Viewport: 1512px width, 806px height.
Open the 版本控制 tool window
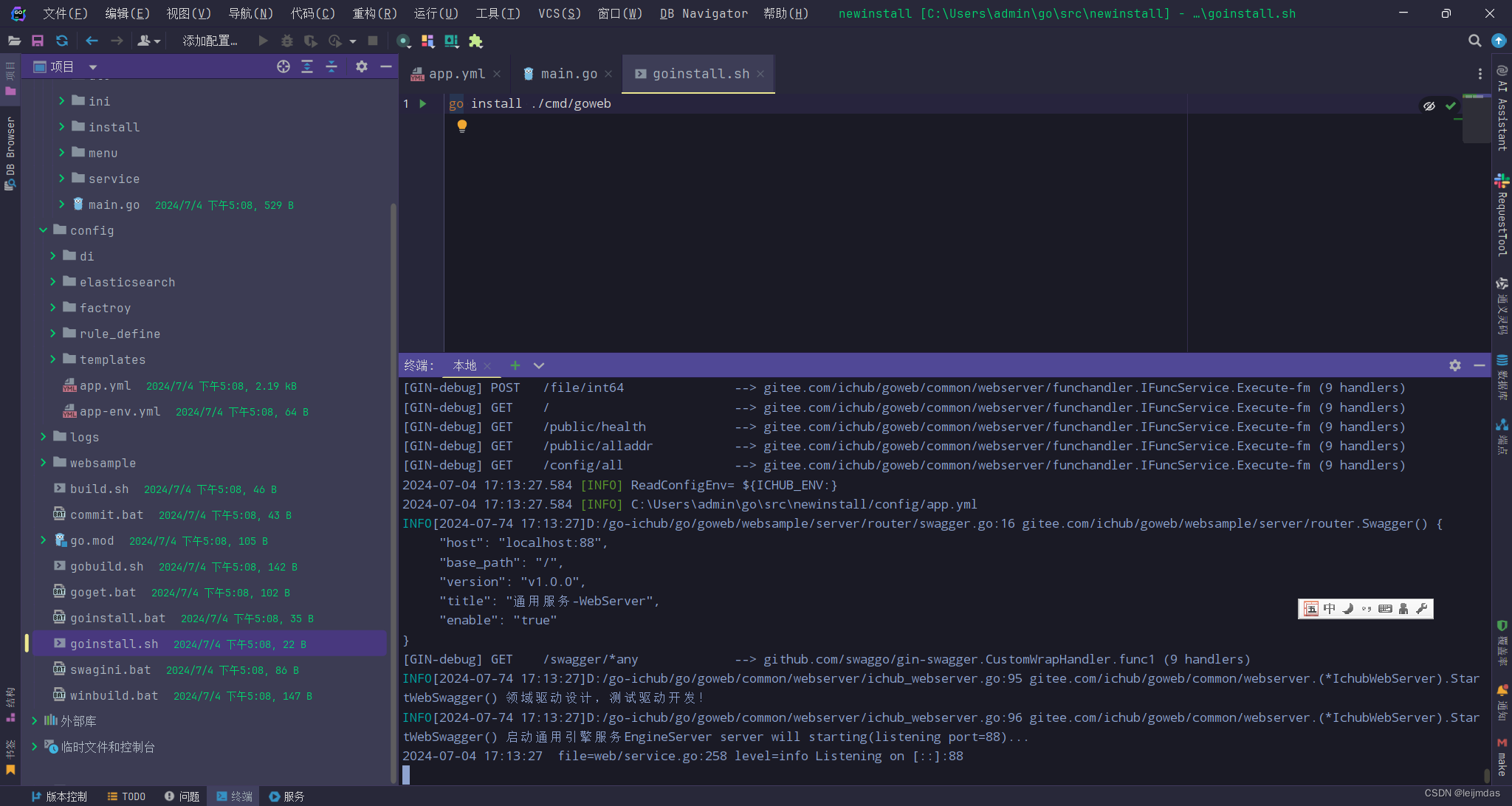click(x=58, y=796)
